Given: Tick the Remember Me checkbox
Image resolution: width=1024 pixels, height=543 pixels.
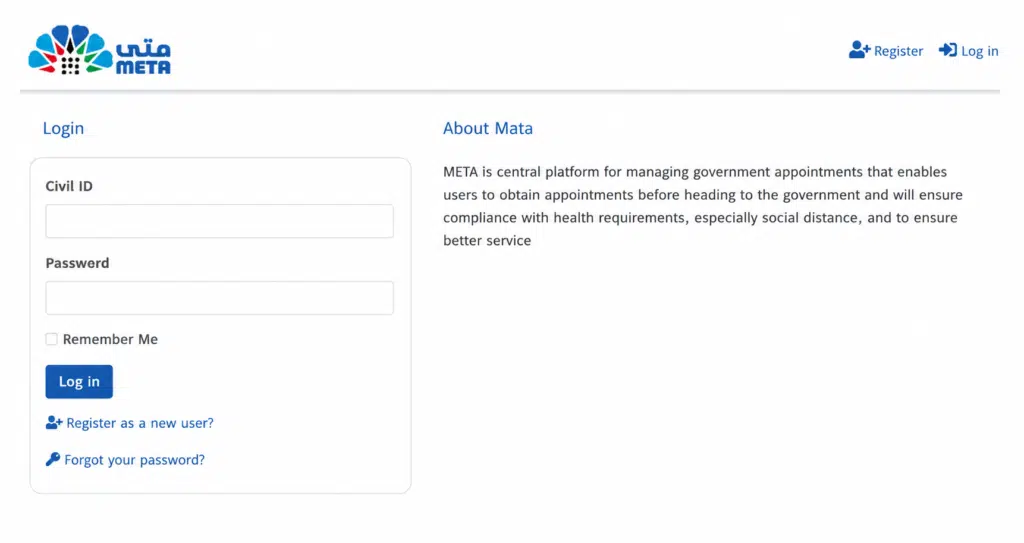Looking at the screenshot, I should point(52,338).
